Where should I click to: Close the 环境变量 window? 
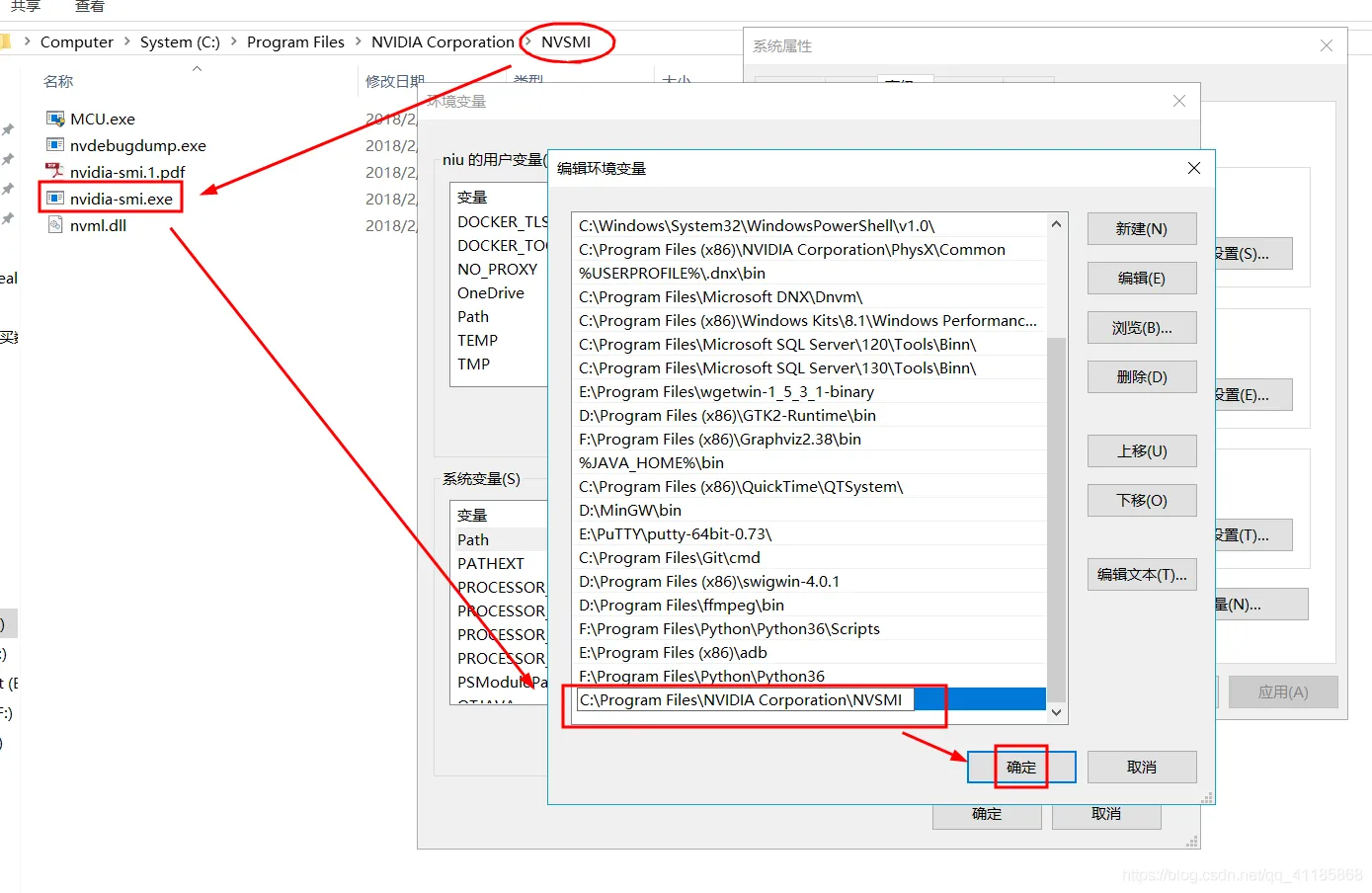point(1178,101)
